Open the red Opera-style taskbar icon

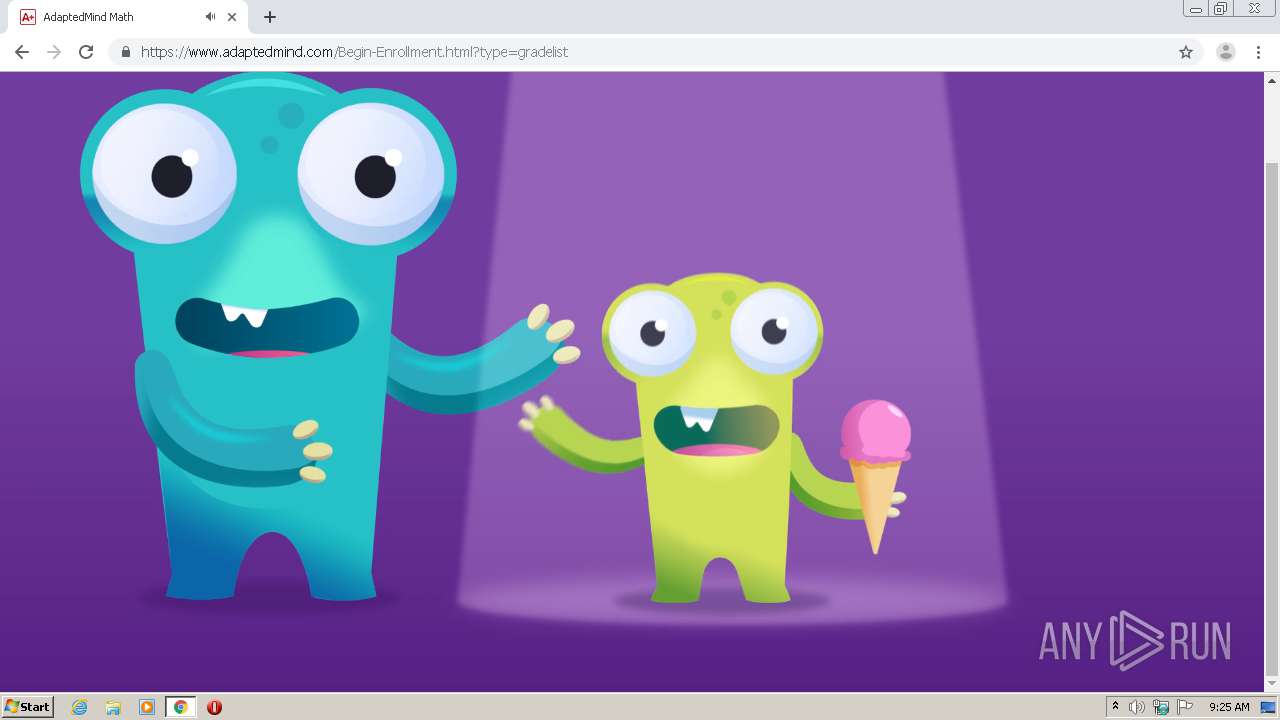(x=214, y=707)
